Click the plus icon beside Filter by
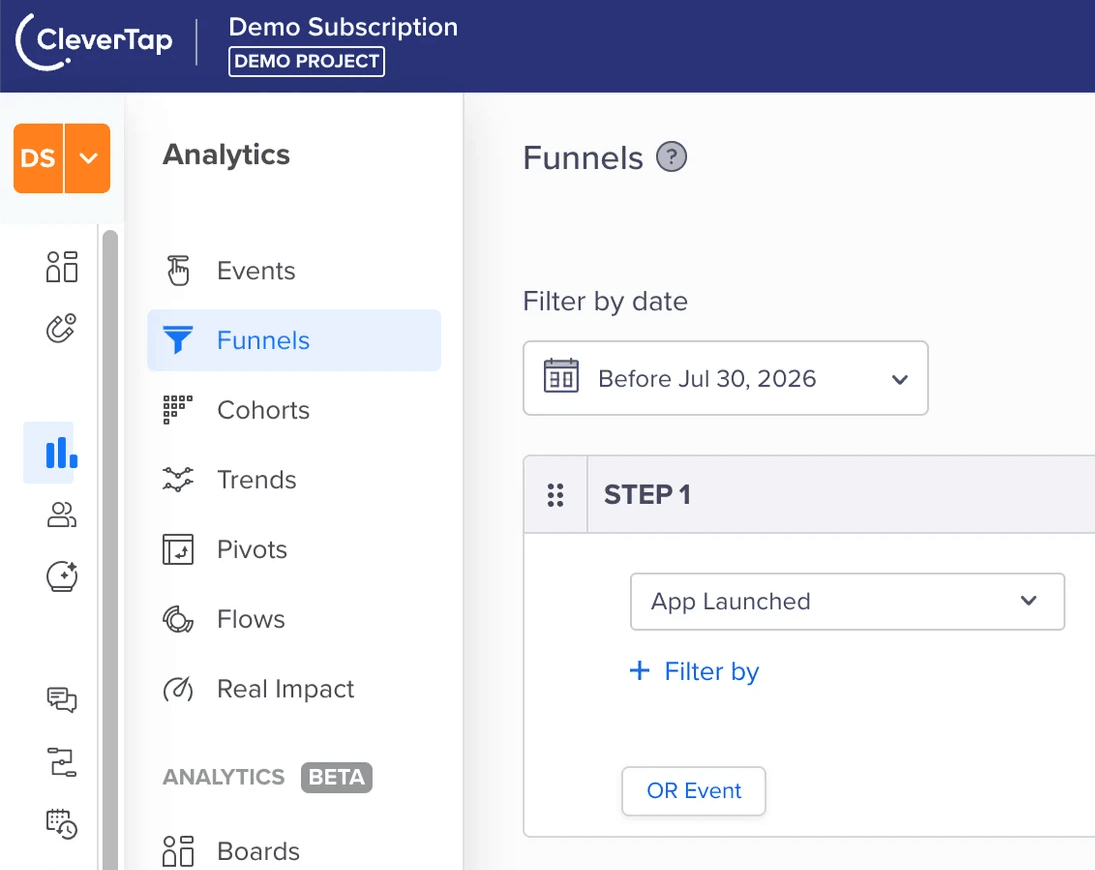 [639, 671]
